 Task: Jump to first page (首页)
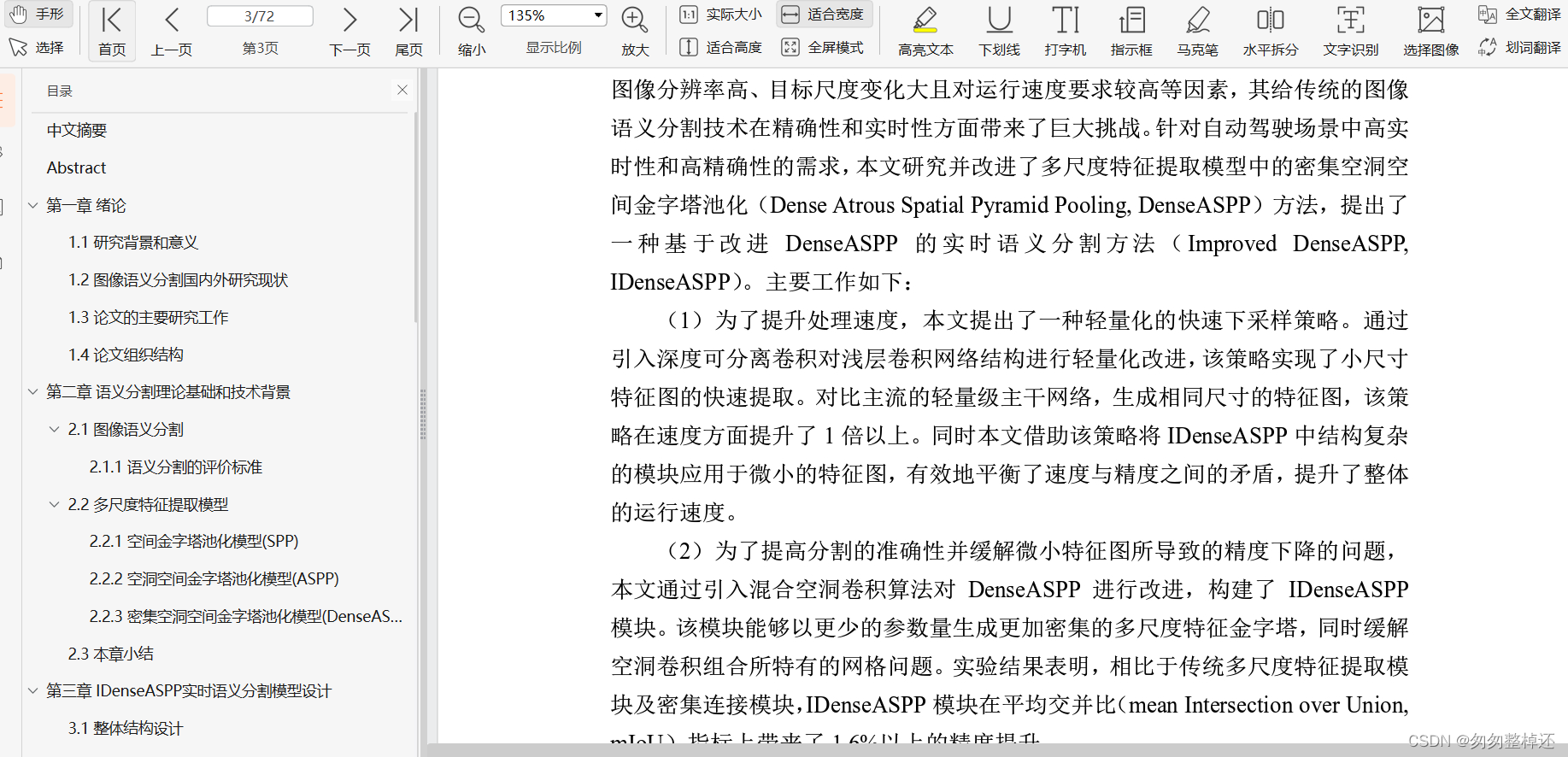tap(112, 32)
